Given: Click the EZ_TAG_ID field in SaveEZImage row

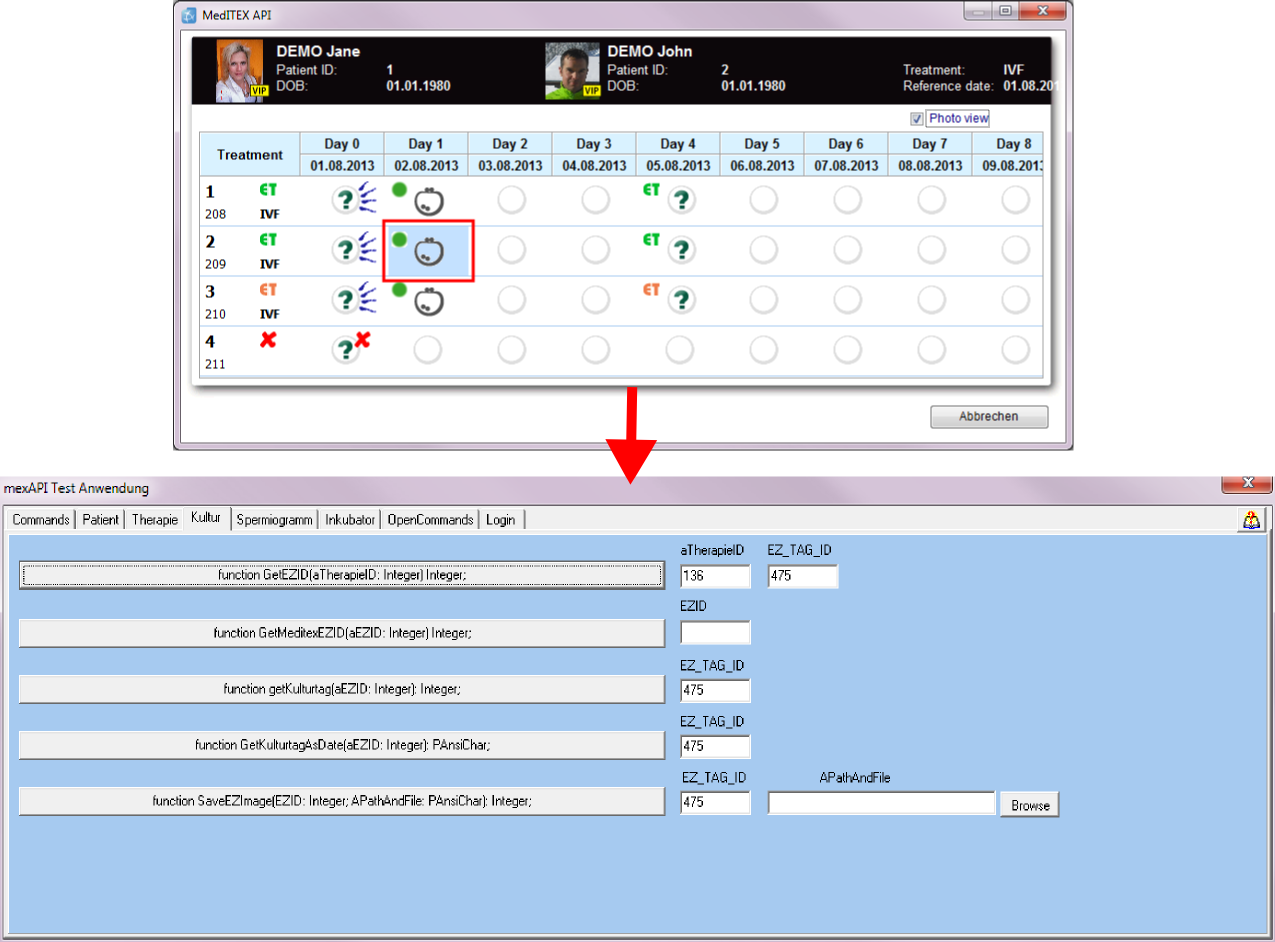Looking at the screenshot, I should (x=715, y=802).
